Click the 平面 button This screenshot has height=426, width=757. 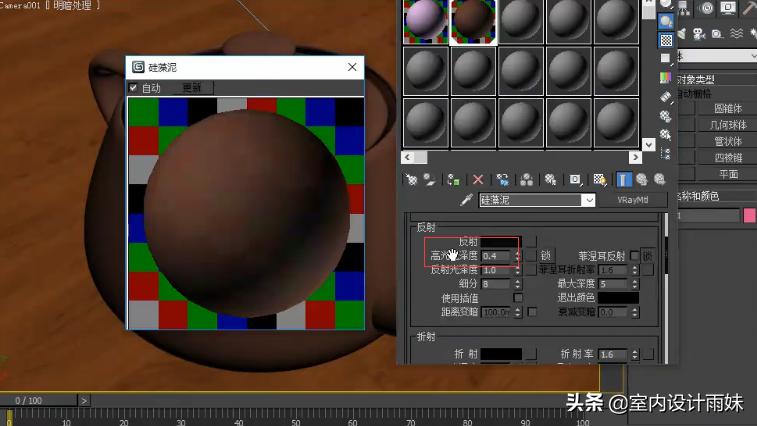[x=727, y=174]
